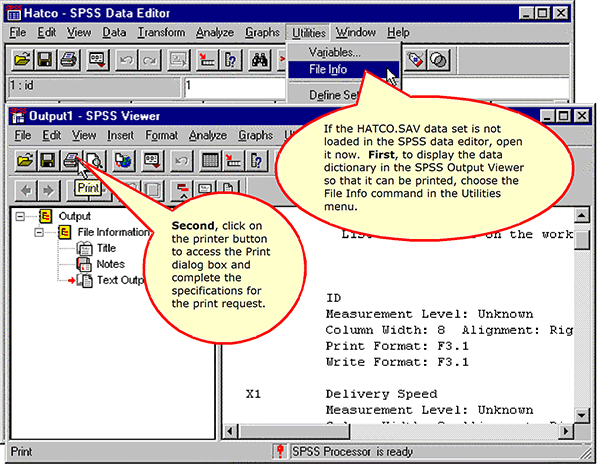
Task: Open Dialog Recall in the Viewer toolbar
Action: (x=152, y=160)
